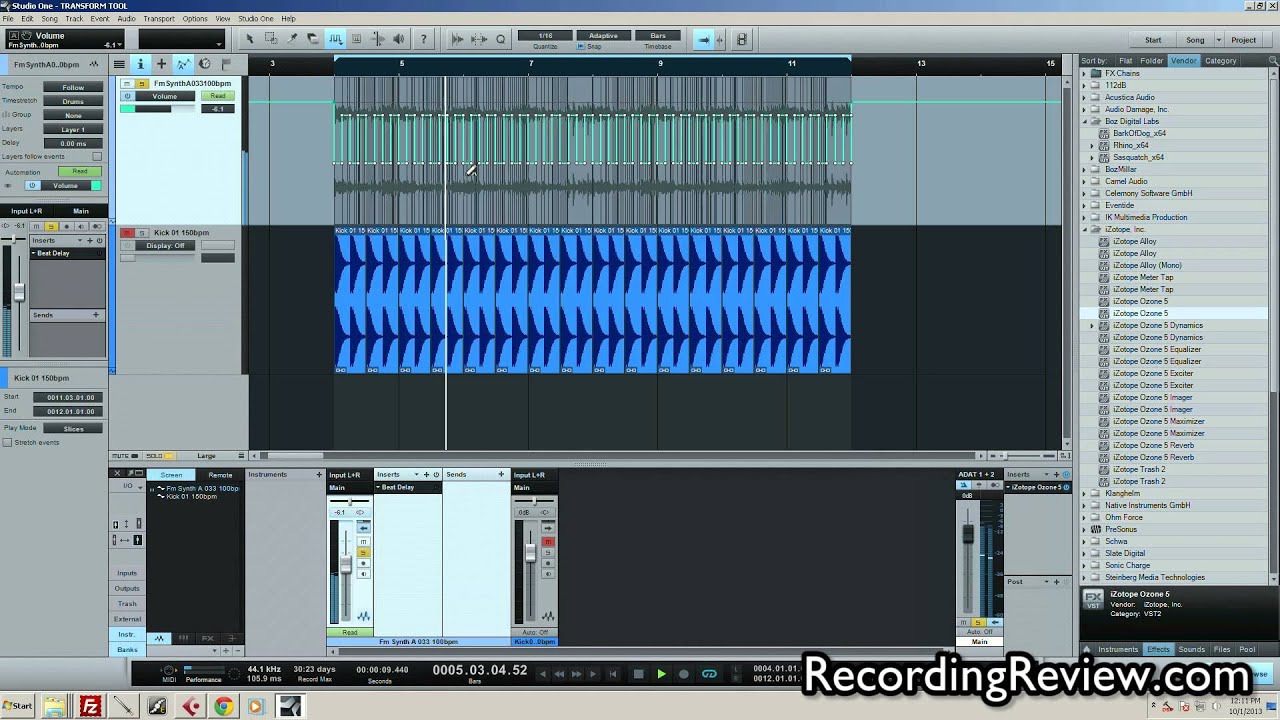This screenshot has width=1280, height=720.
Task: Click the Fm Synth channel volume fader
Action: [346, 565]
